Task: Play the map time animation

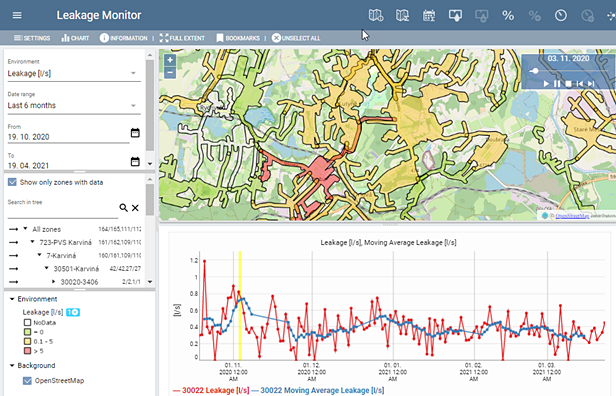Action: point(546,84)
